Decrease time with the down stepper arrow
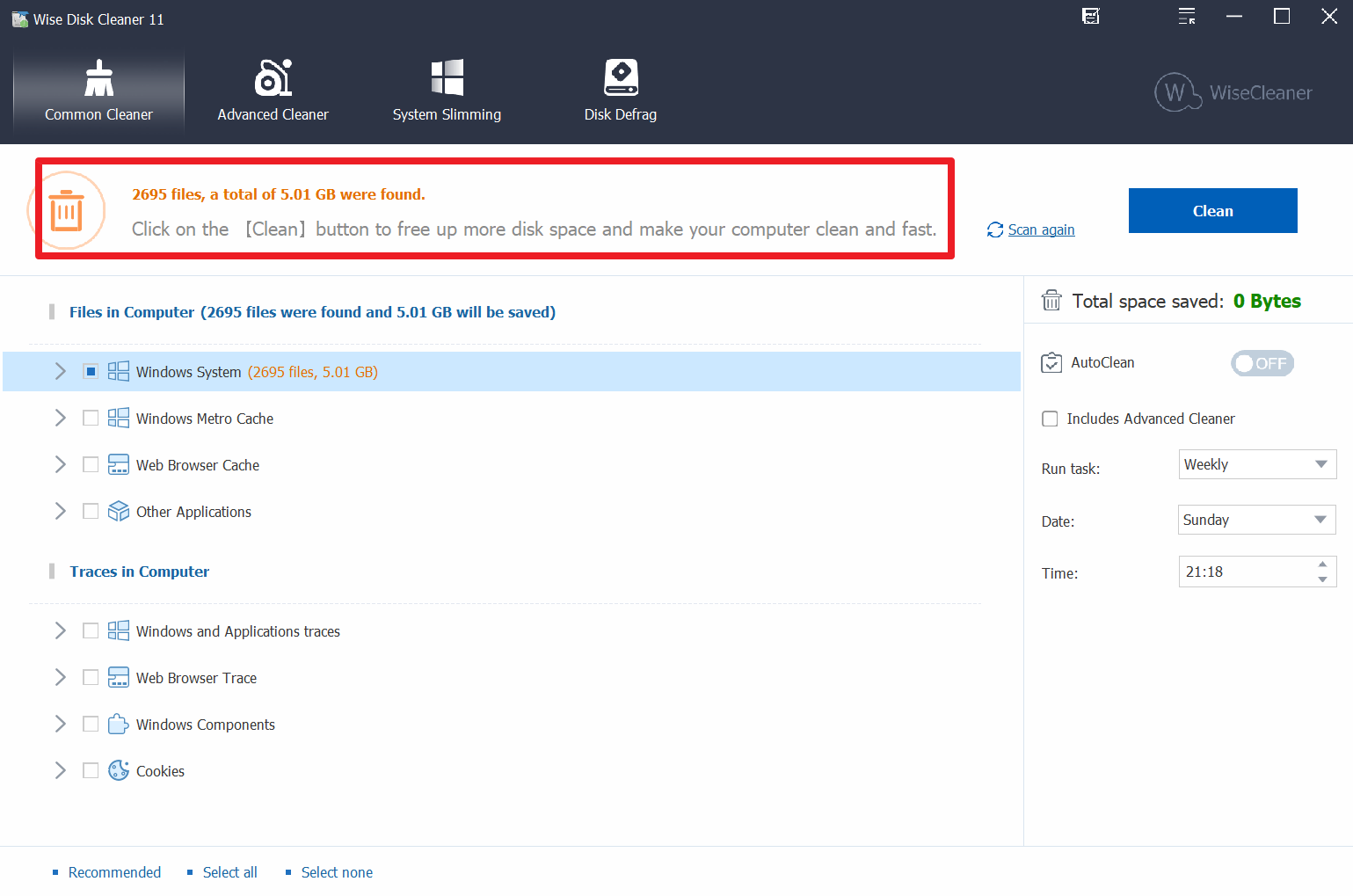Screen dimensions: 1353x896 (1322, 579)
